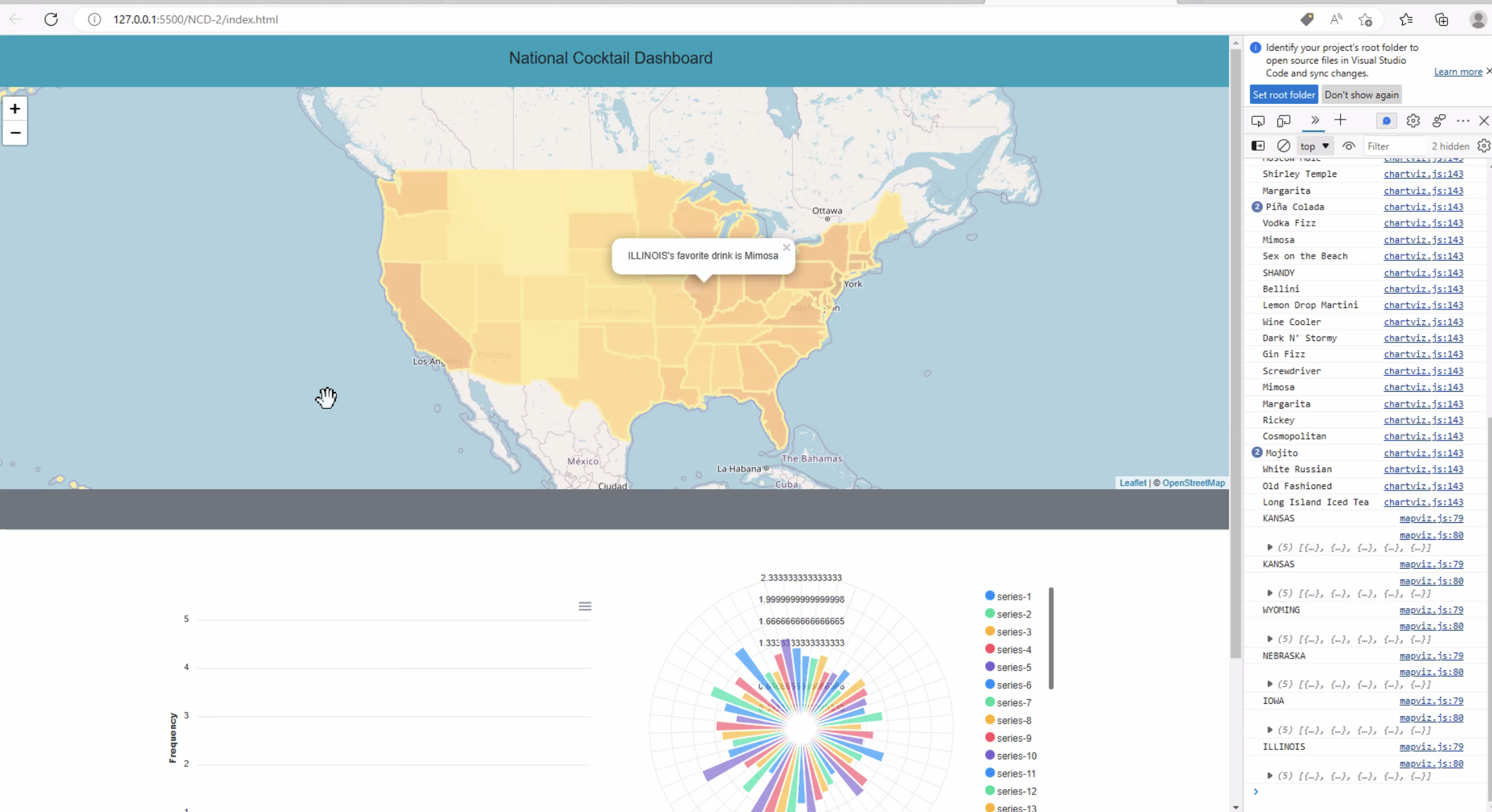Create a live expression with the eye icon
1492x812 pixels.
1349,145
